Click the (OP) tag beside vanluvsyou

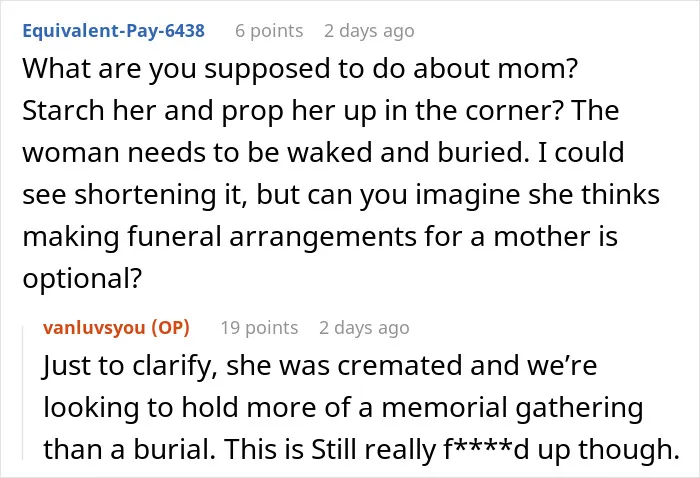pyautogui.click(x=171, y=328)
